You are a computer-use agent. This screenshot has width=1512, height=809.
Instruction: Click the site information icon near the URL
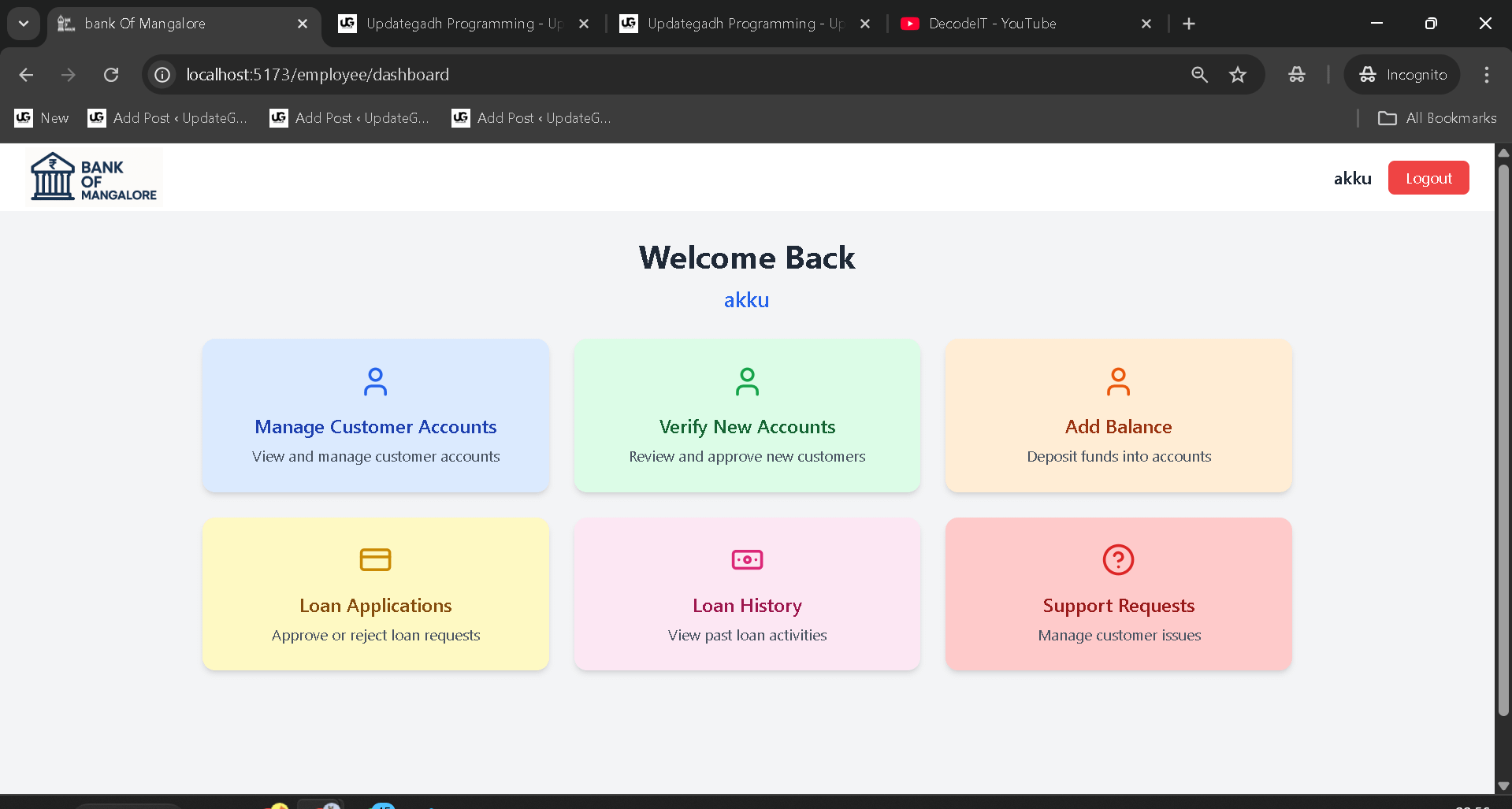coord(162,75)
